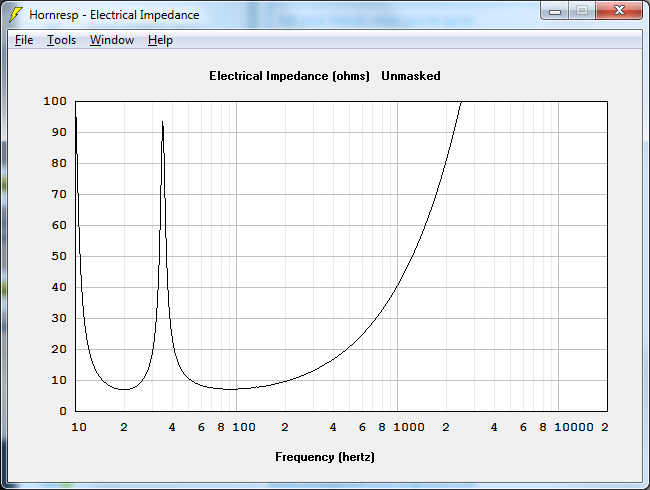Open the Tools menu

pos(61,40)
